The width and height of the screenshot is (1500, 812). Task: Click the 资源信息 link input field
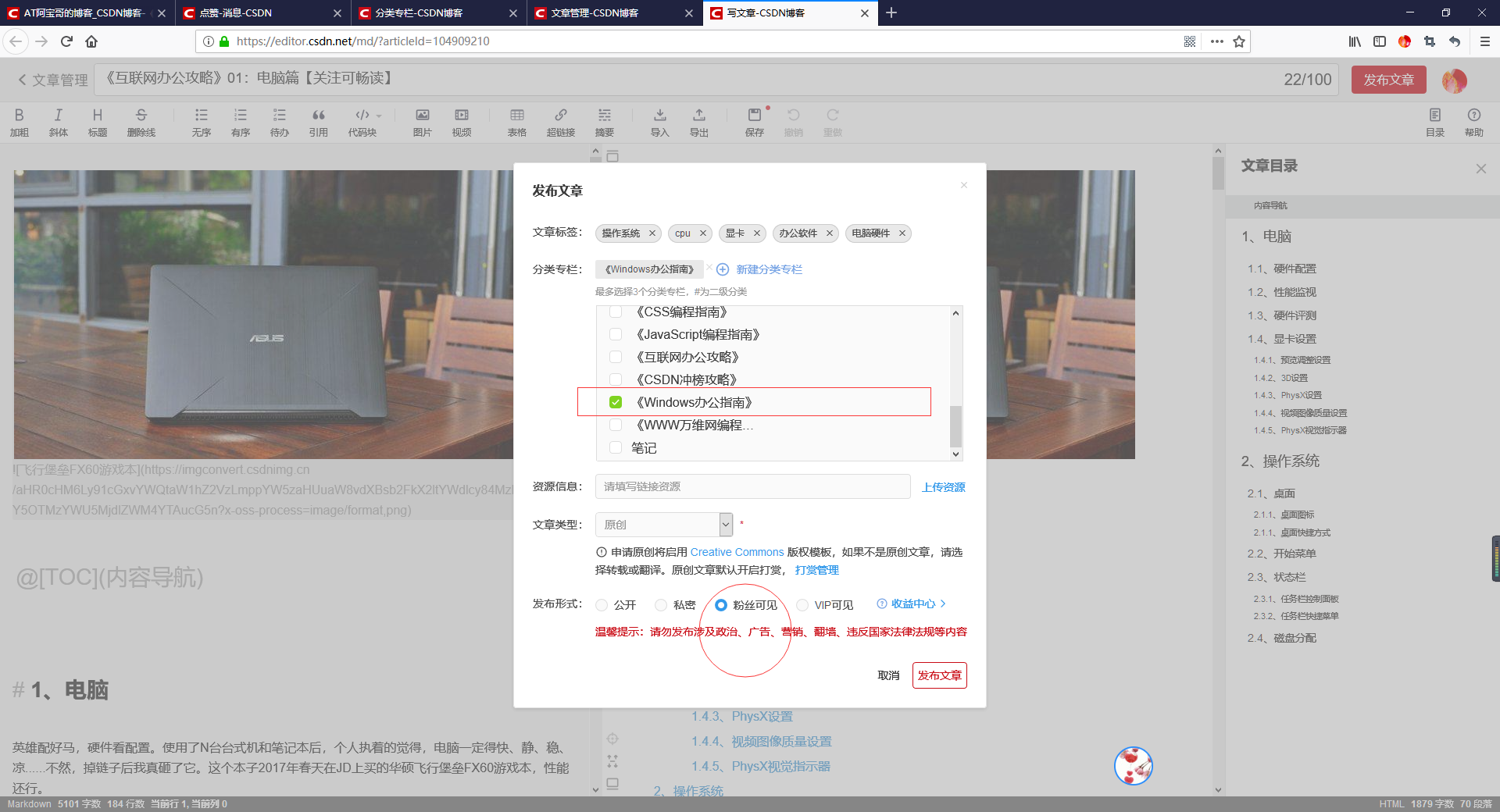pos(753,486)
